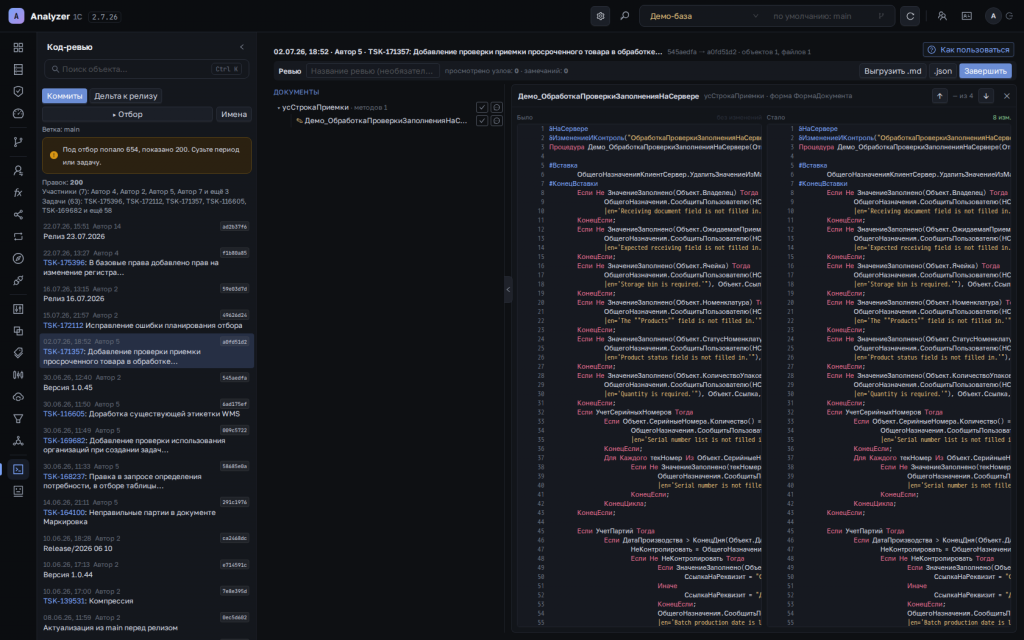1024x640 pixels.
Task: Add comment to Демо_ОбработкаПроверкиЗаполнения method
Action: point(496,121)
